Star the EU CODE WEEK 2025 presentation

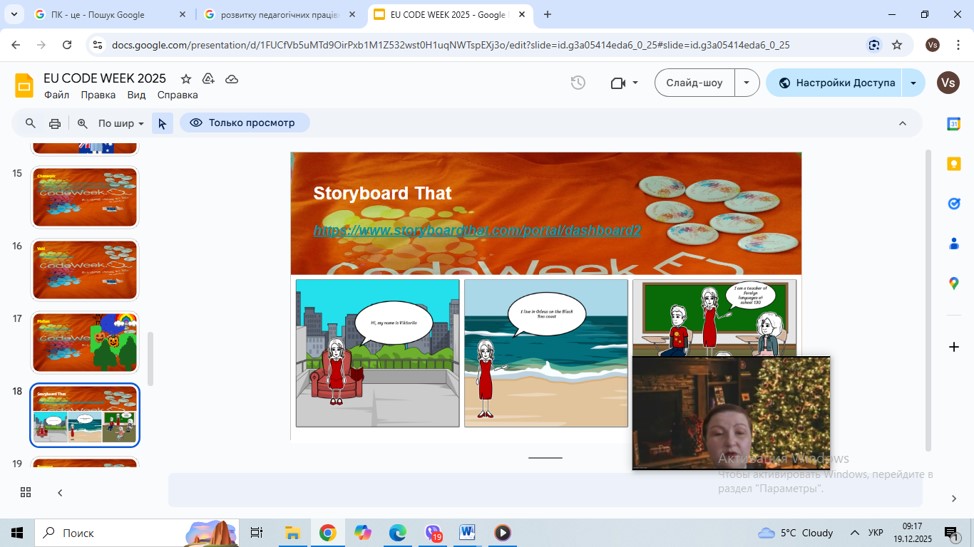186,79
